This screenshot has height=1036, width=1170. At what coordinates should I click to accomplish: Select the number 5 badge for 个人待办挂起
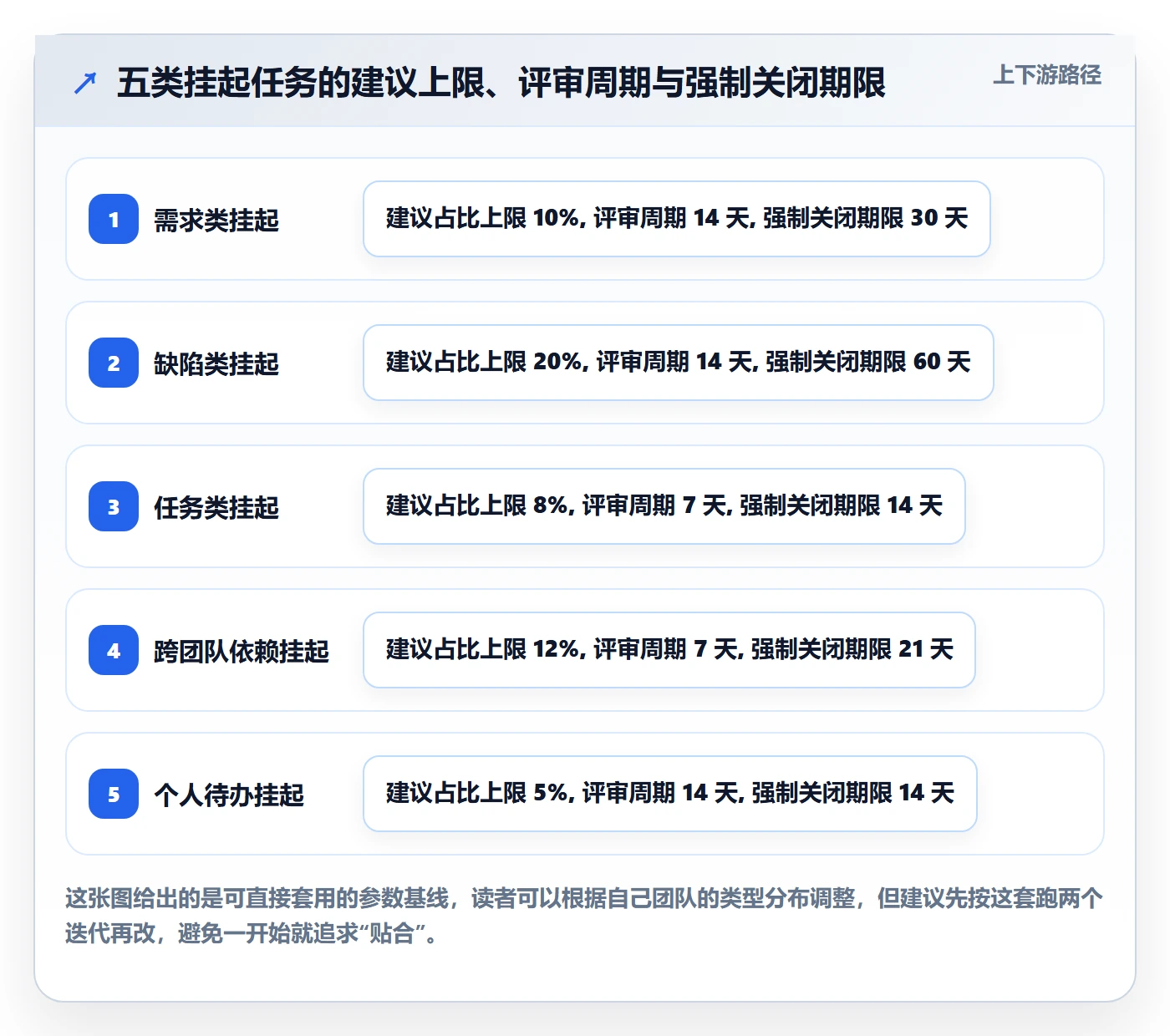click(x=114, y=794)
